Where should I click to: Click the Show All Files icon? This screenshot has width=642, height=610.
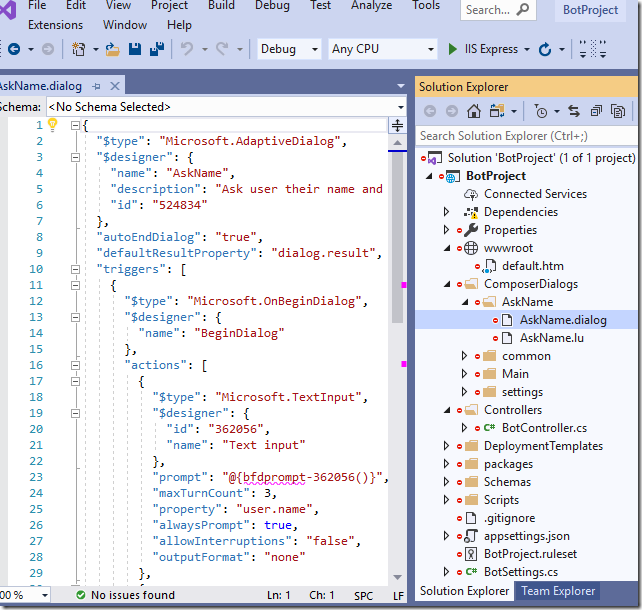pos(617,111)
